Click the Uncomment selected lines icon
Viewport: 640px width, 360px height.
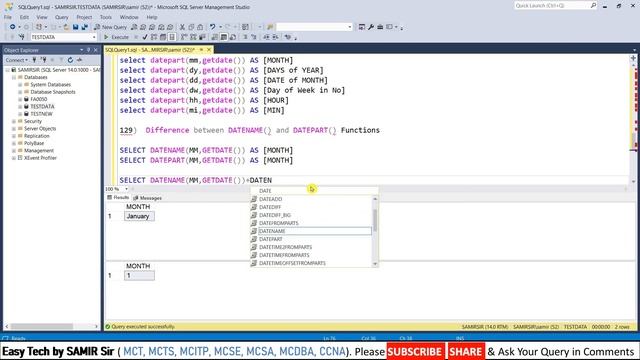coord(253,37)
